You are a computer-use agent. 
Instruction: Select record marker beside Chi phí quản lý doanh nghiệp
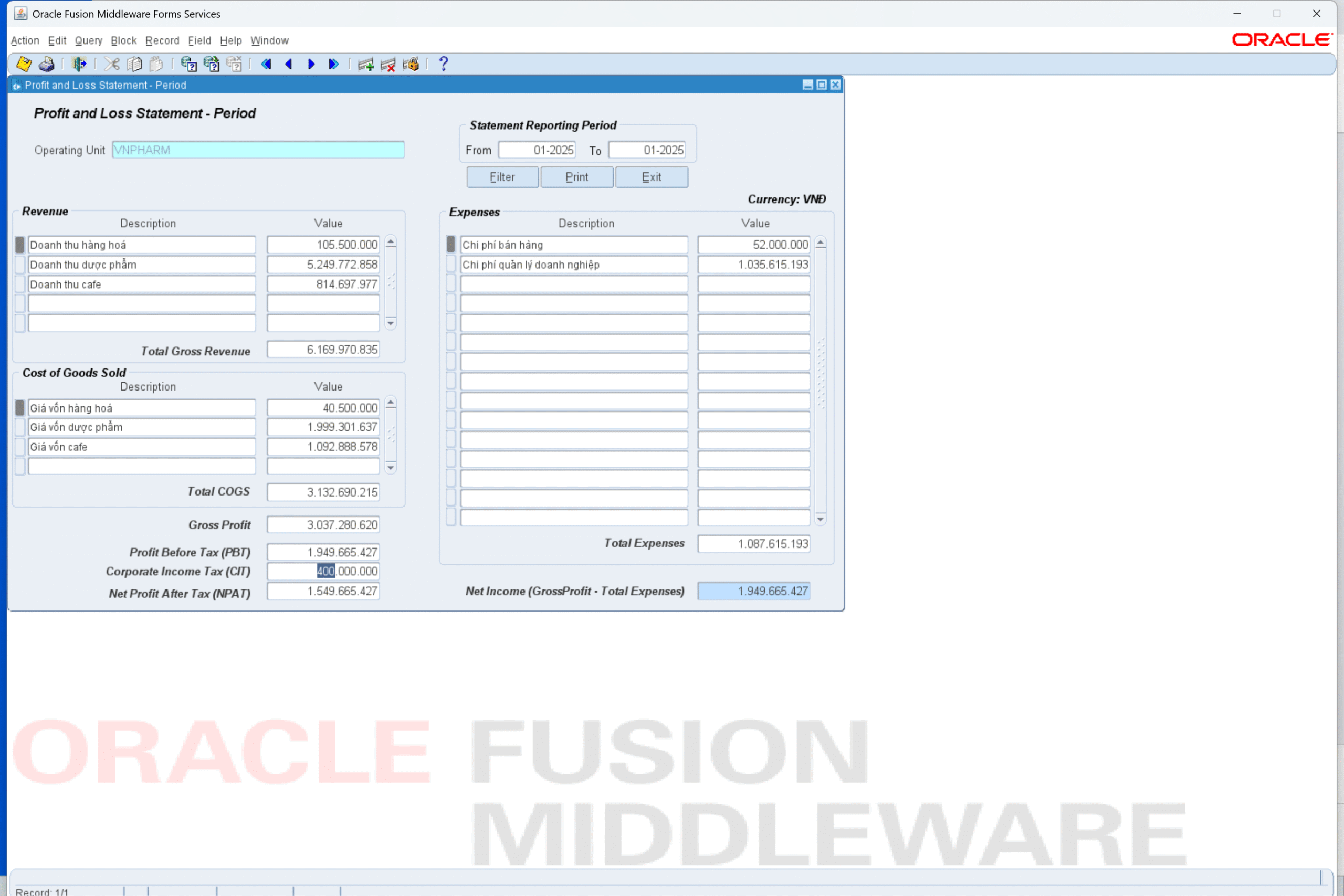[x=451, y=265]
